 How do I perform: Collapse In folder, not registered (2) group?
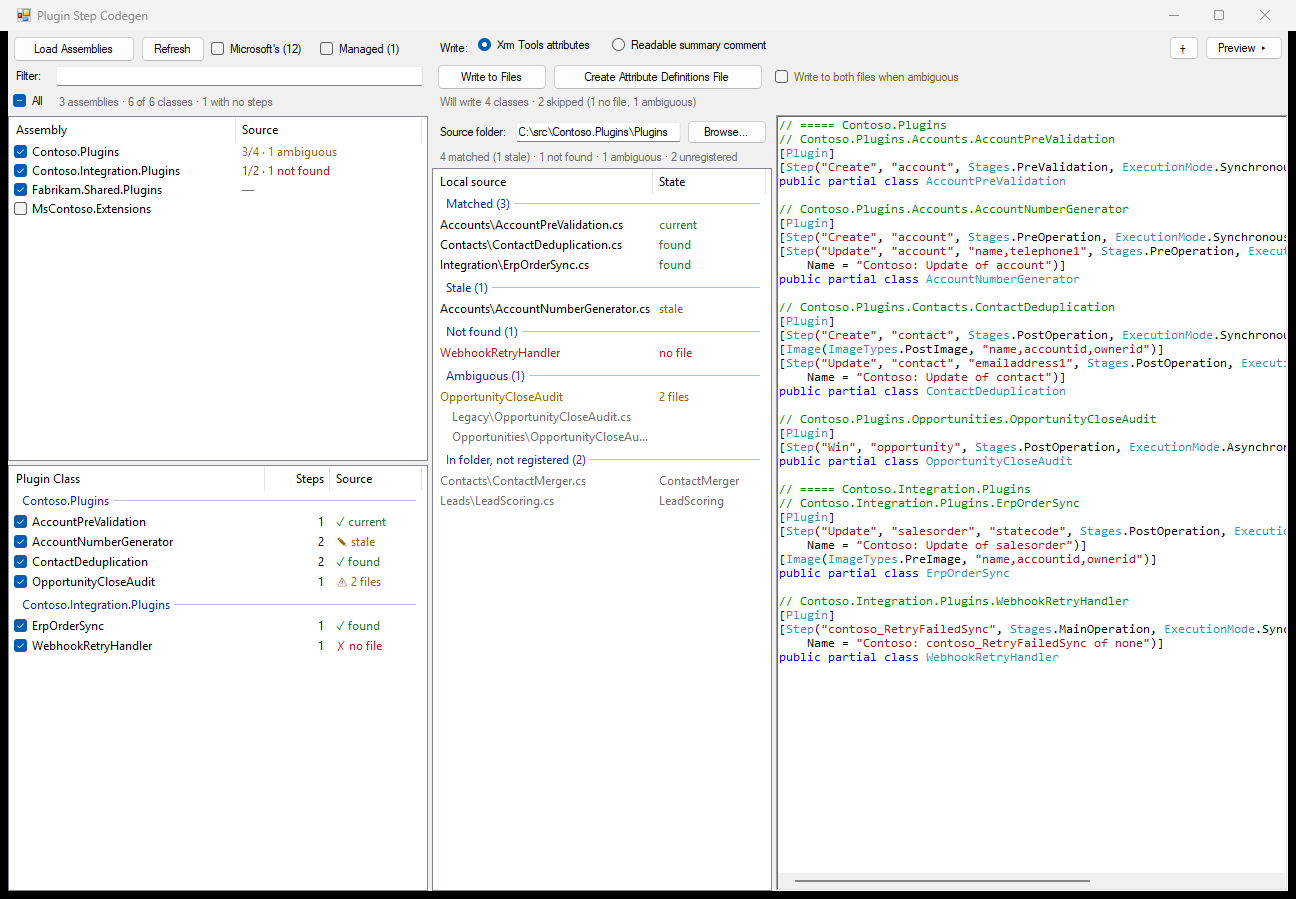coord(515,460)
